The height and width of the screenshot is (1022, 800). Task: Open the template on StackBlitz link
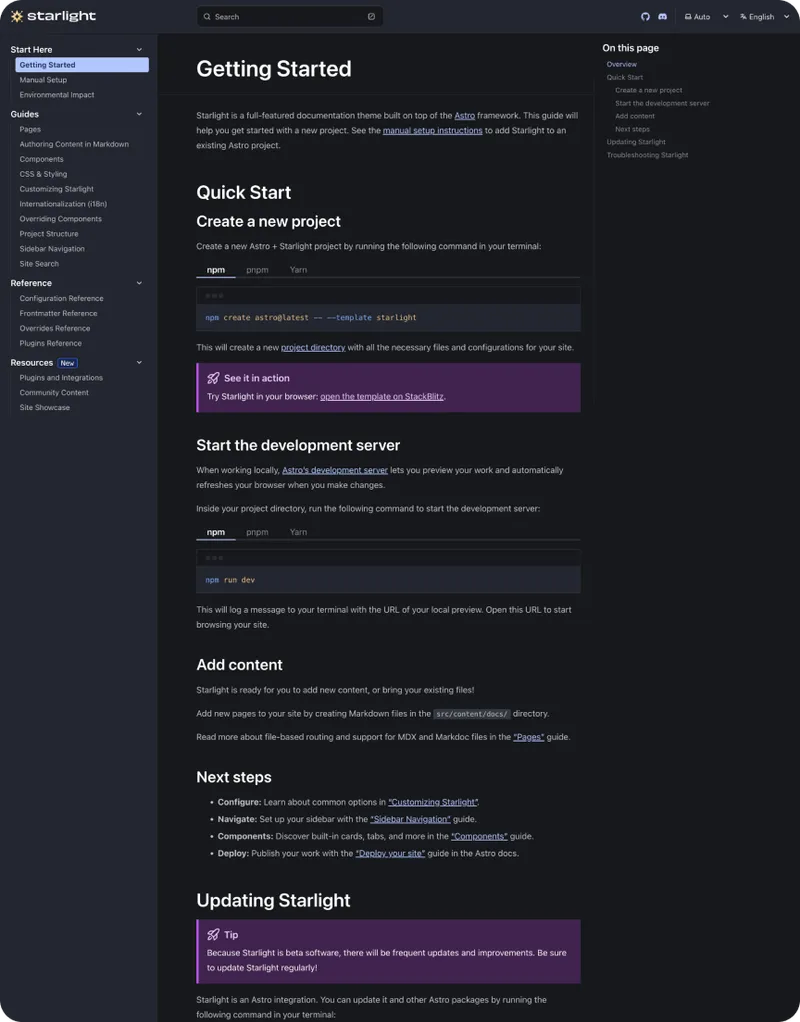click(382, 397)
